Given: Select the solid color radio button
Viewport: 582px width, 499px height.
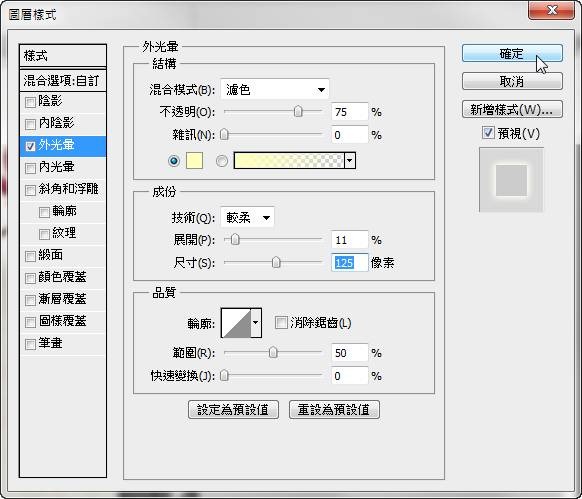Looking at the screenshot, I should pos(174,161).
